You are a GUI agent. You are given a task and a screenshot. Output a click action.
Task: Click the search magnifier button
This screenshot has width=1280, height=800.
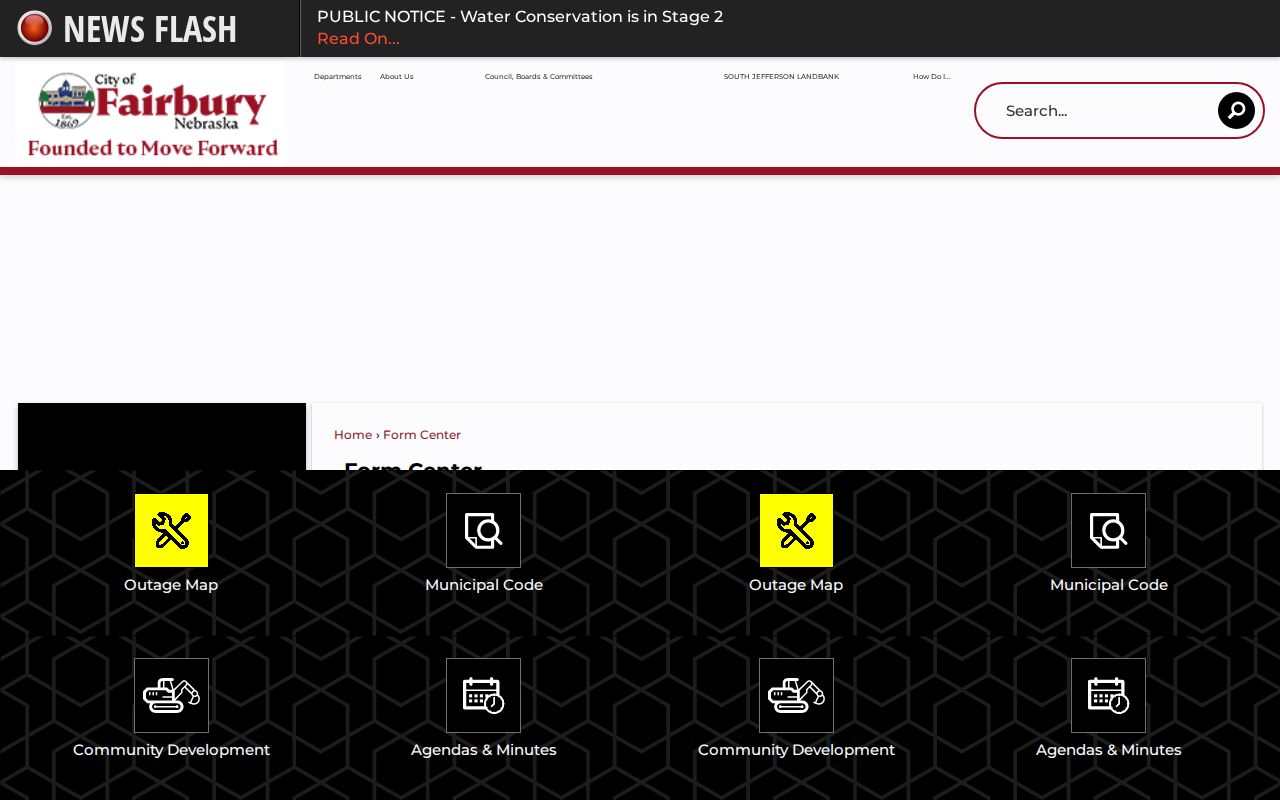(x=1236, y=110)
